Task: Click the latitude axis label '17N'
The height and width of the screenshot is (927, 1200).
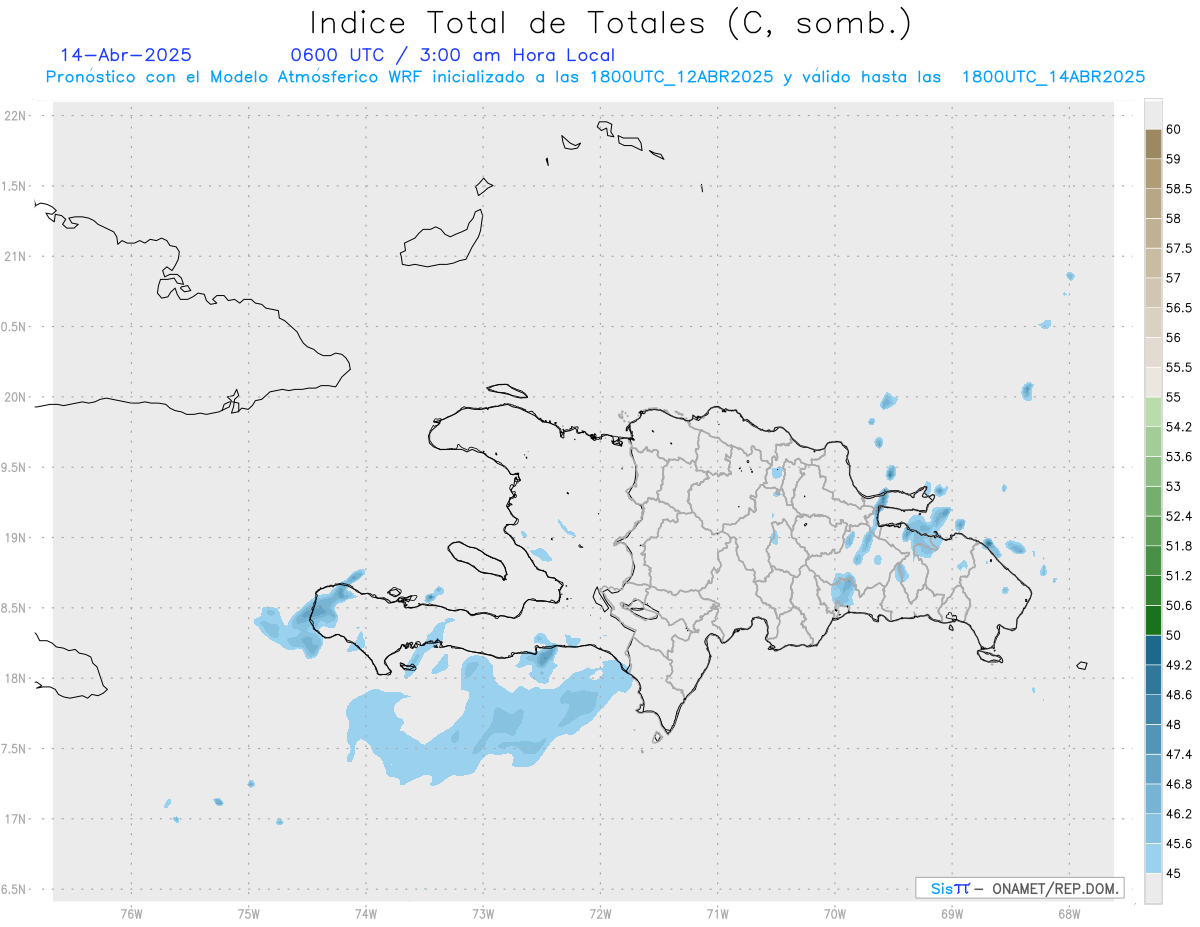Action: [17, 820]
